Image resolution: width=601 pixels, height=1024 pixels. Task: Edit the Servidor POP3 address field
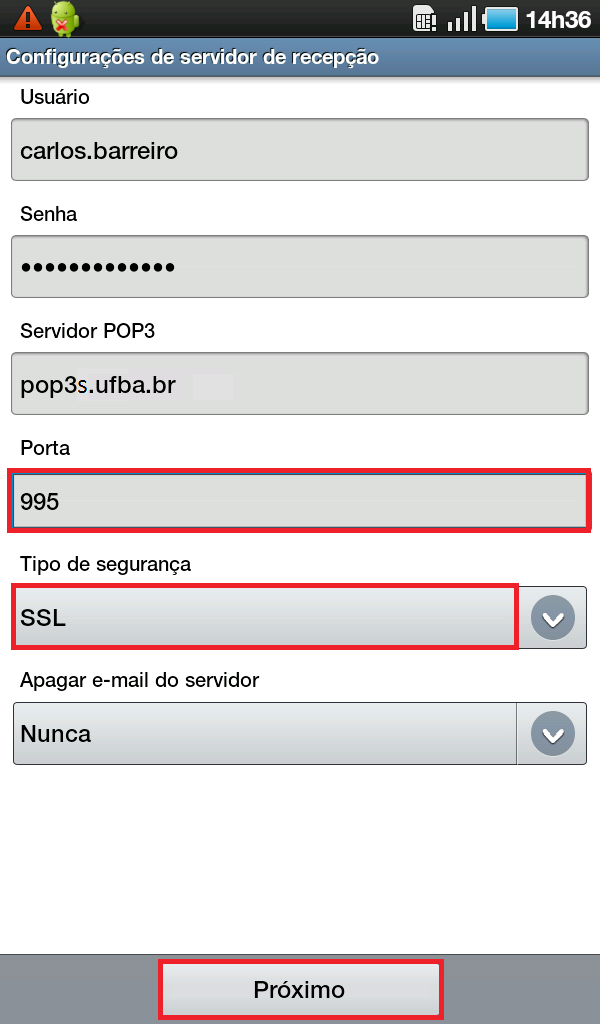click(x=299, y=383)
